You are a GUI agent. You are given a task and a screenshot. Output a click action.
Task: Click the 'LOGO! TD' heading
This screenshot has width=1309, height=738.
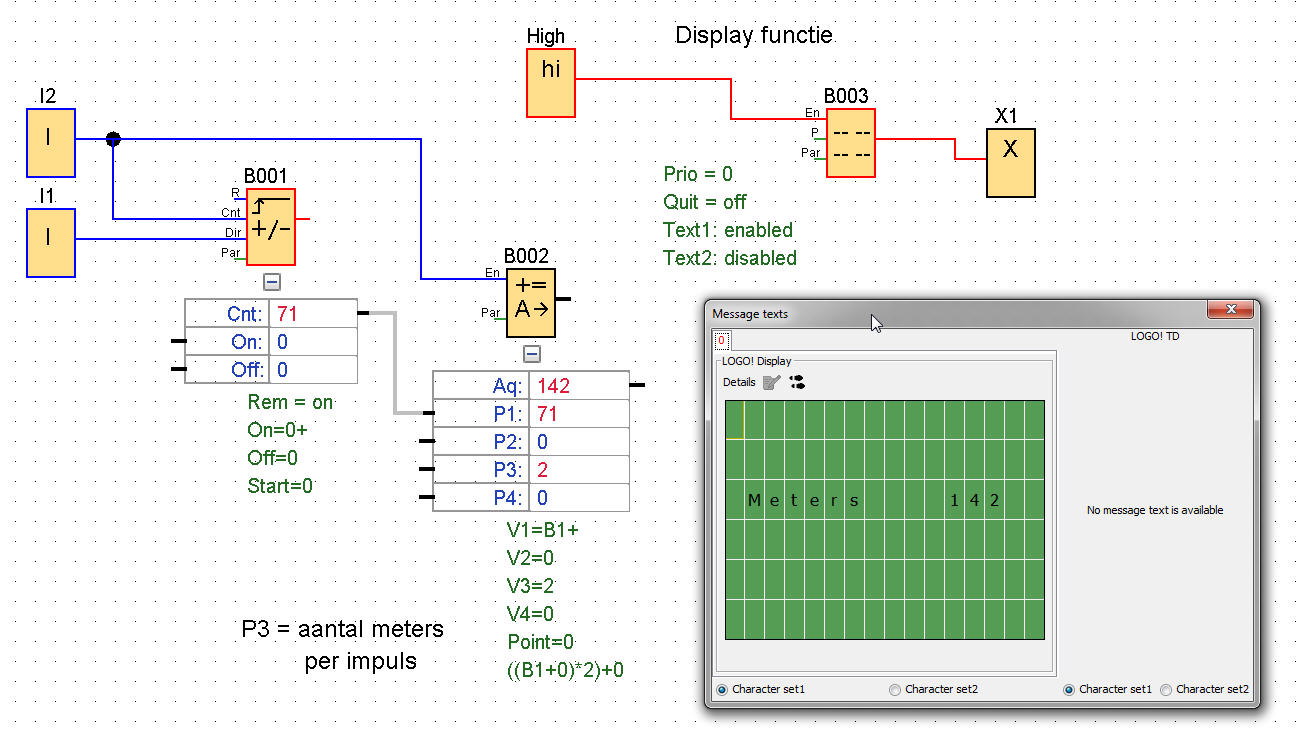pyautogui.click(x=1155, y=336)
